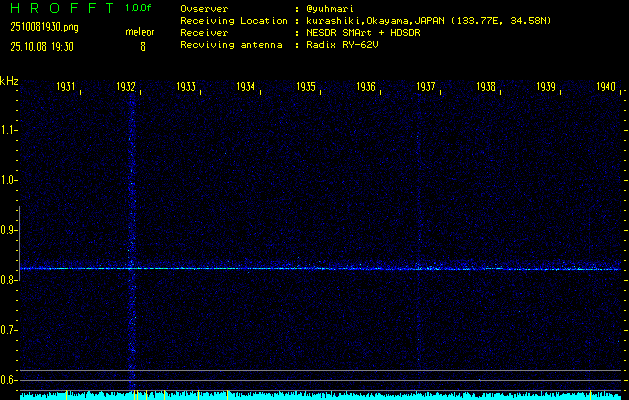Viewport: 629px width, 400px height.
Task: Click the cyan signal level strip at bottom
Action: click(320, 396)
